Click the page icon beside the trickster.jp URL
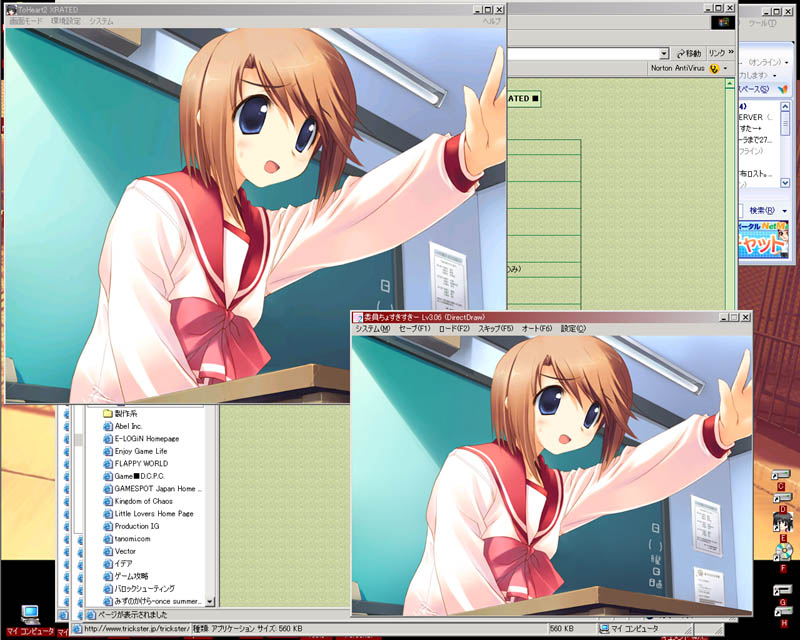 [x=77, y=629]
